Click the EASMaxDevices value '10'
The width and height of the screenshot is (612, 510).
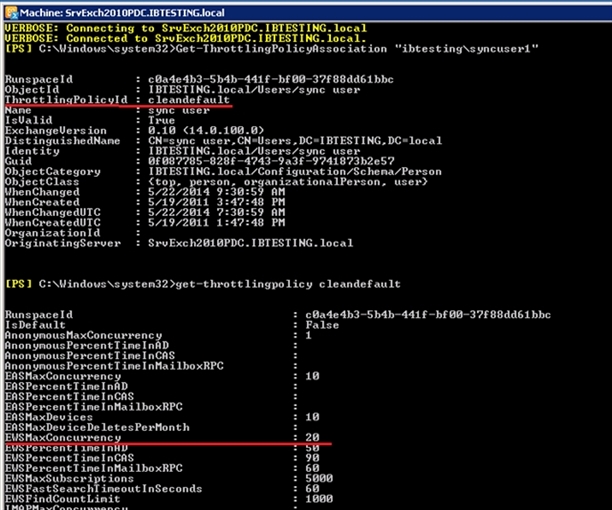(x=312, y=417)
